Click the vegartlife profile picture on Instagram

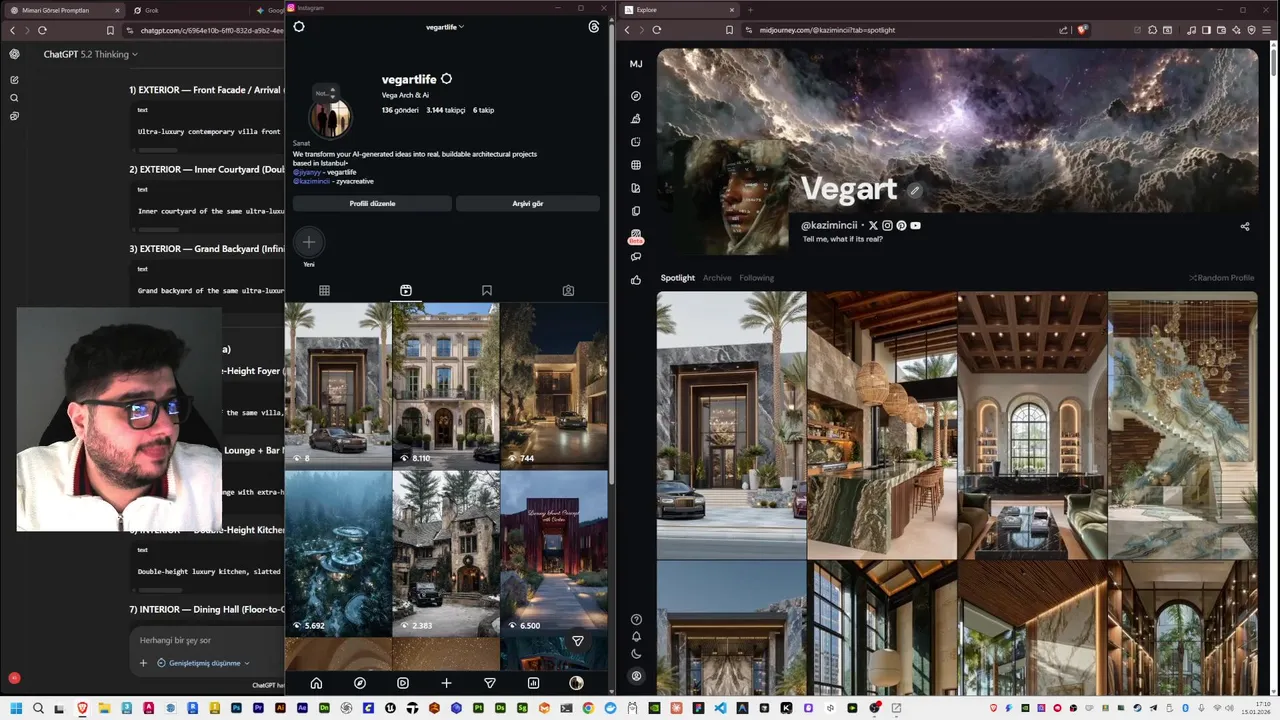tap(330, 118)
